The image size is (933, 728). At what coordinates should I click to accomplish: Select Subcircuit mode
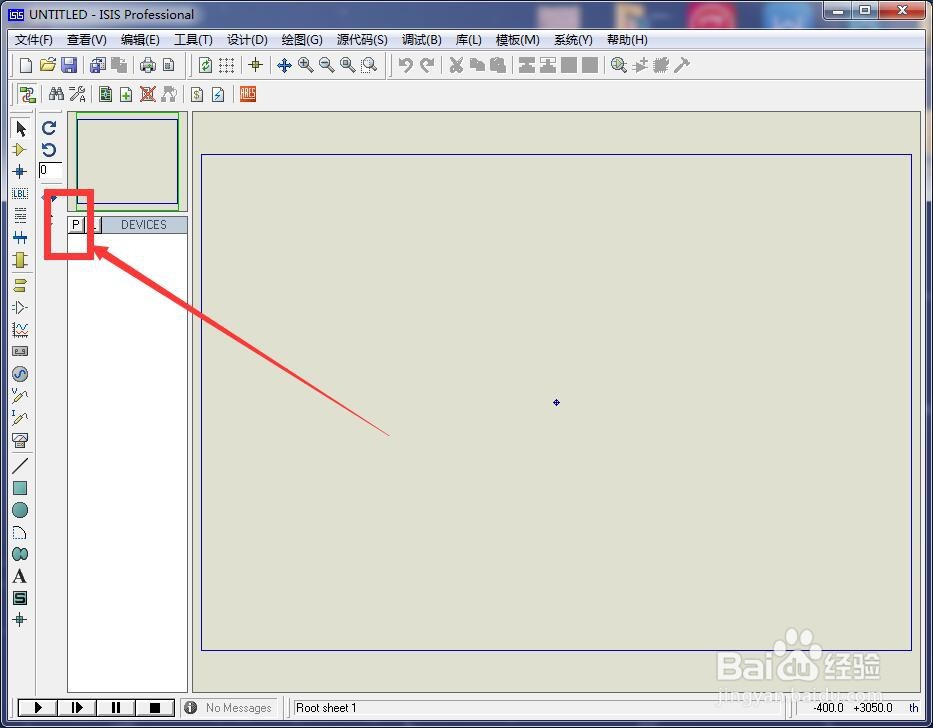[20, 260]
